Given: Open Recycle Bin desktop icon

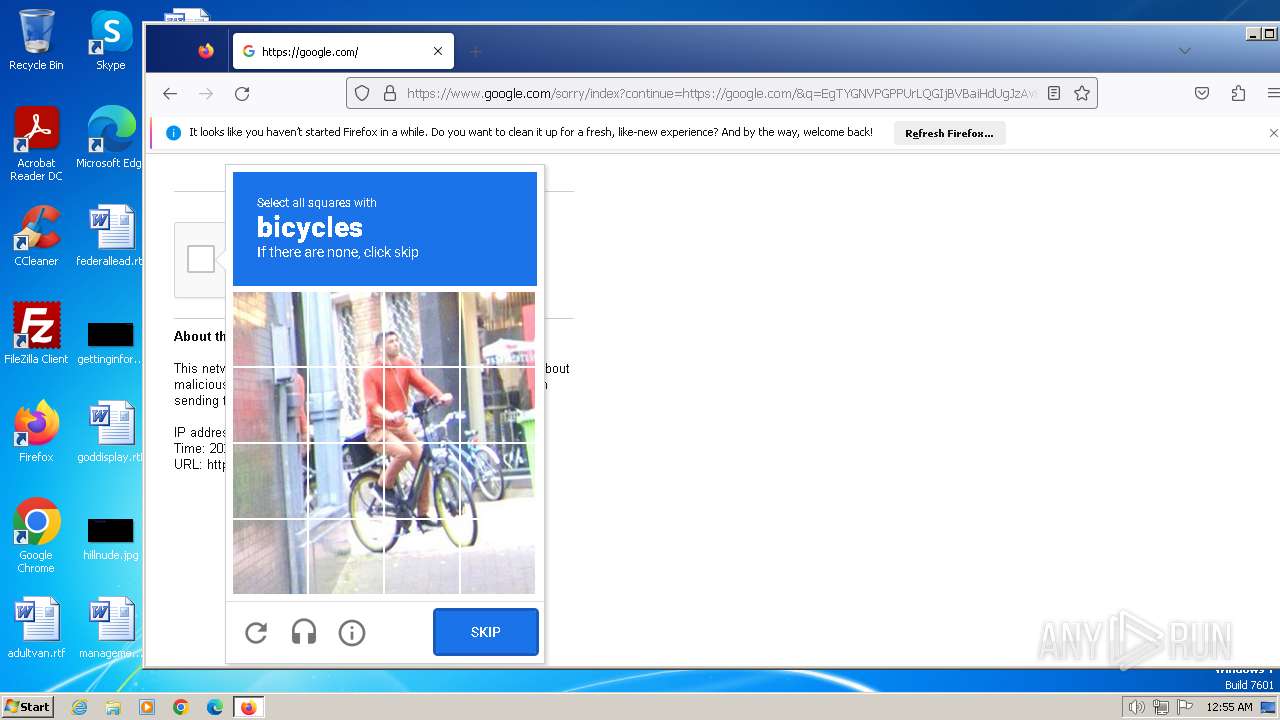Looking at the screenshot, I should coord(36,40).
